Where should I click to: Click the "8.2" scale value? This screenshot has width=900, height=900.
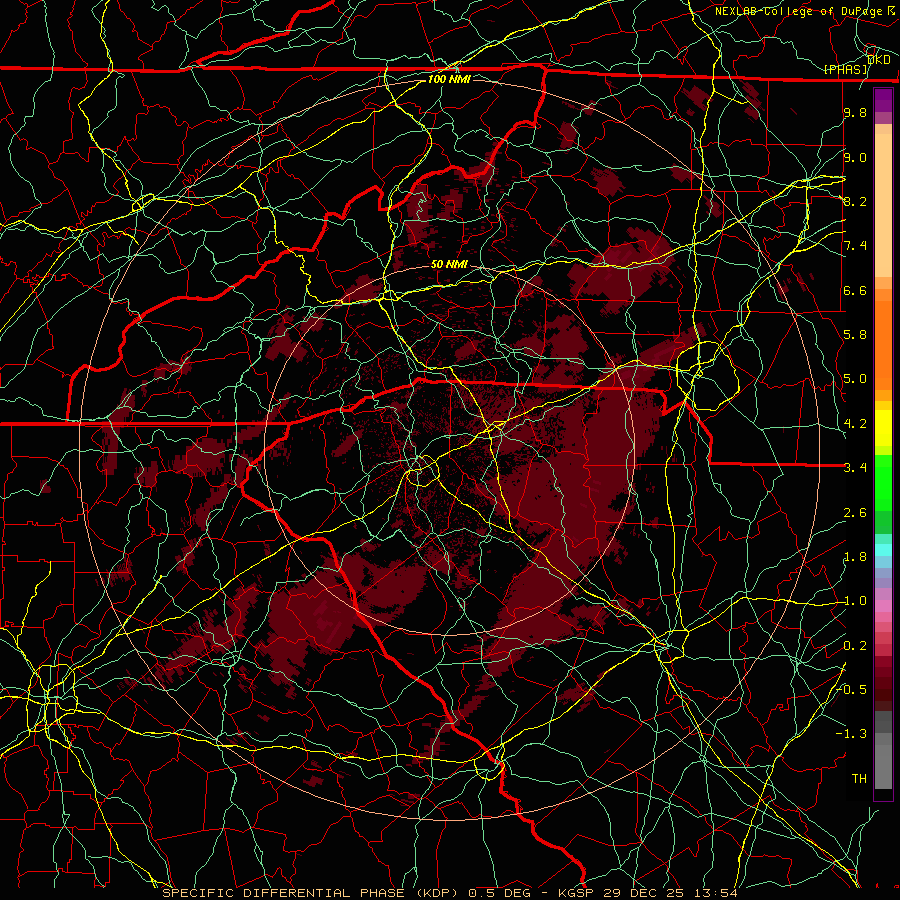pyautogui.click(x=855, y=201)
